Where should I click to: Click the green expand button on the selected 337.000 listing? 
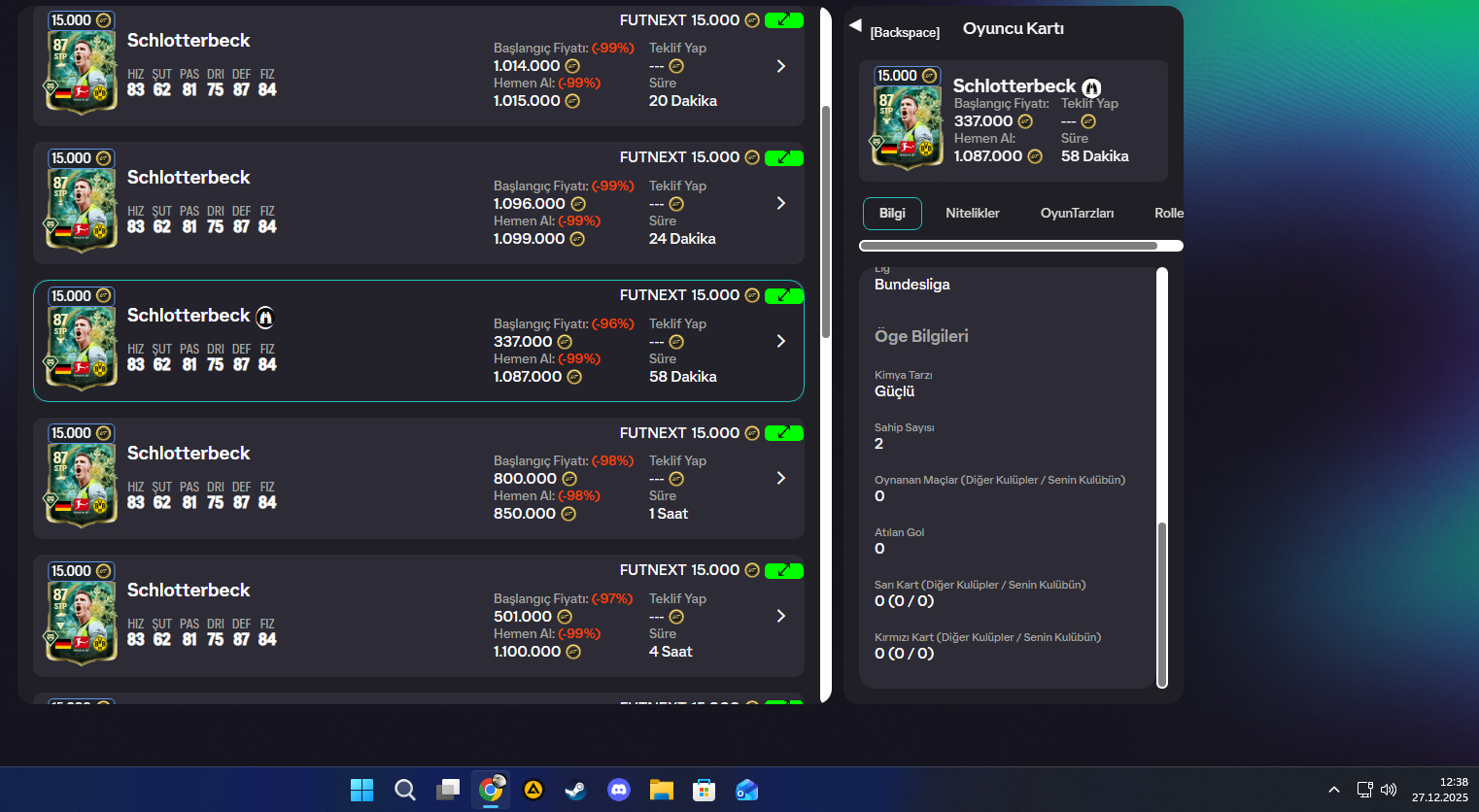pos(783,295)
